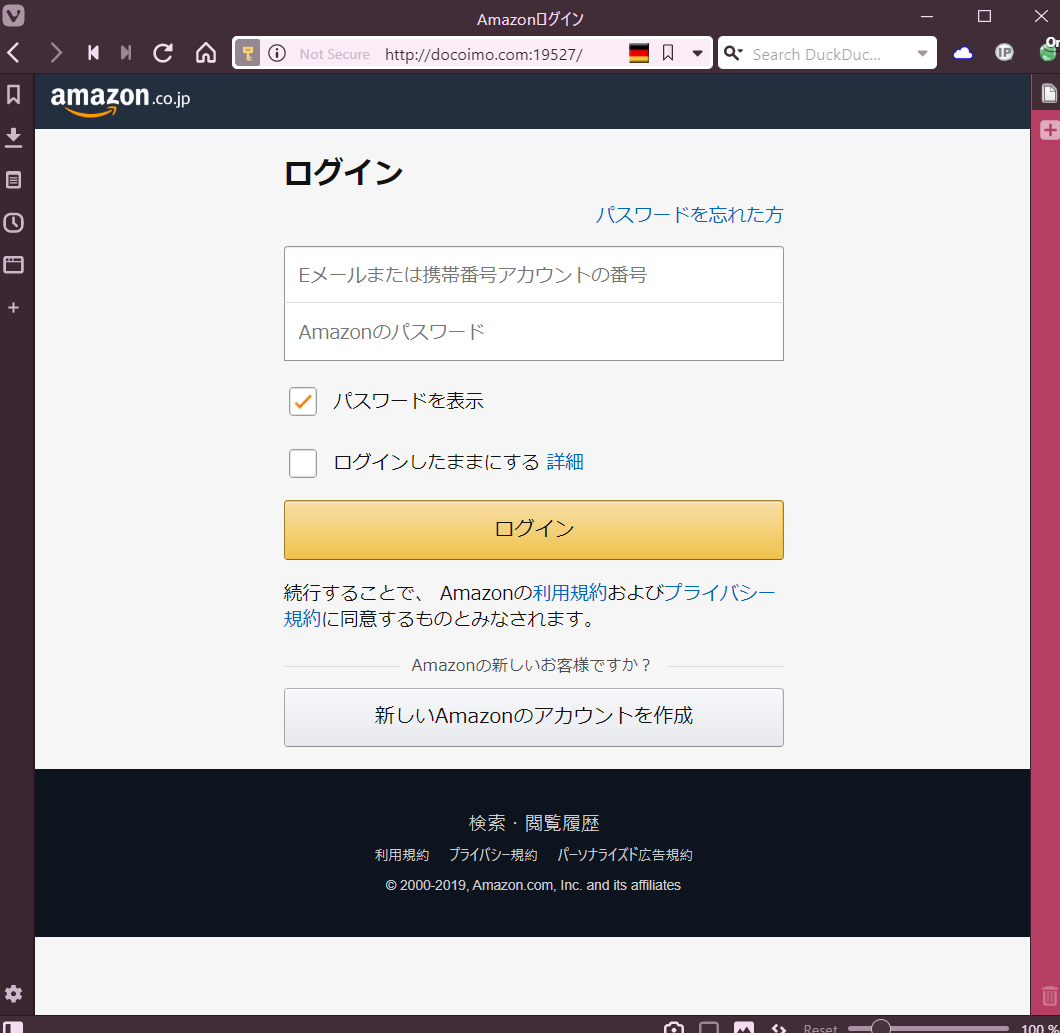1060x1033 pixels.
Task: Click the © 2000-2019, Amazon.com copyright text
Action: (x=533, y=885)
